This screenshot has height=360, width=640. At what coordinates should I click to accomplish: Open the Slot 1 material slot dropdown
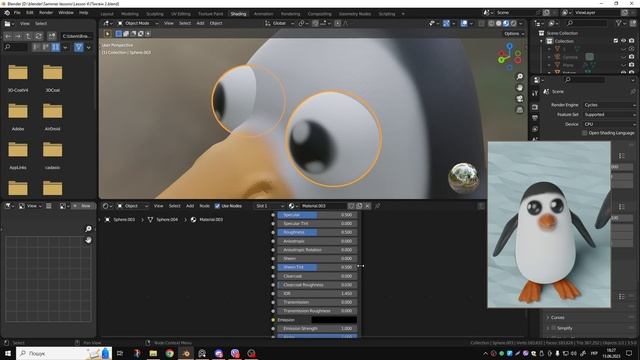[x=269, y=206]
